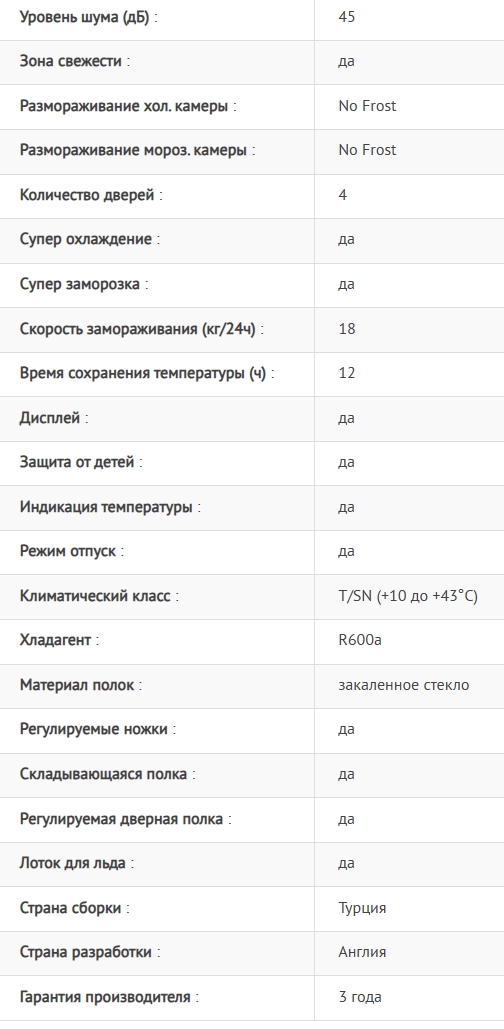Click the Режим отпуск label

tap(72, 551)
